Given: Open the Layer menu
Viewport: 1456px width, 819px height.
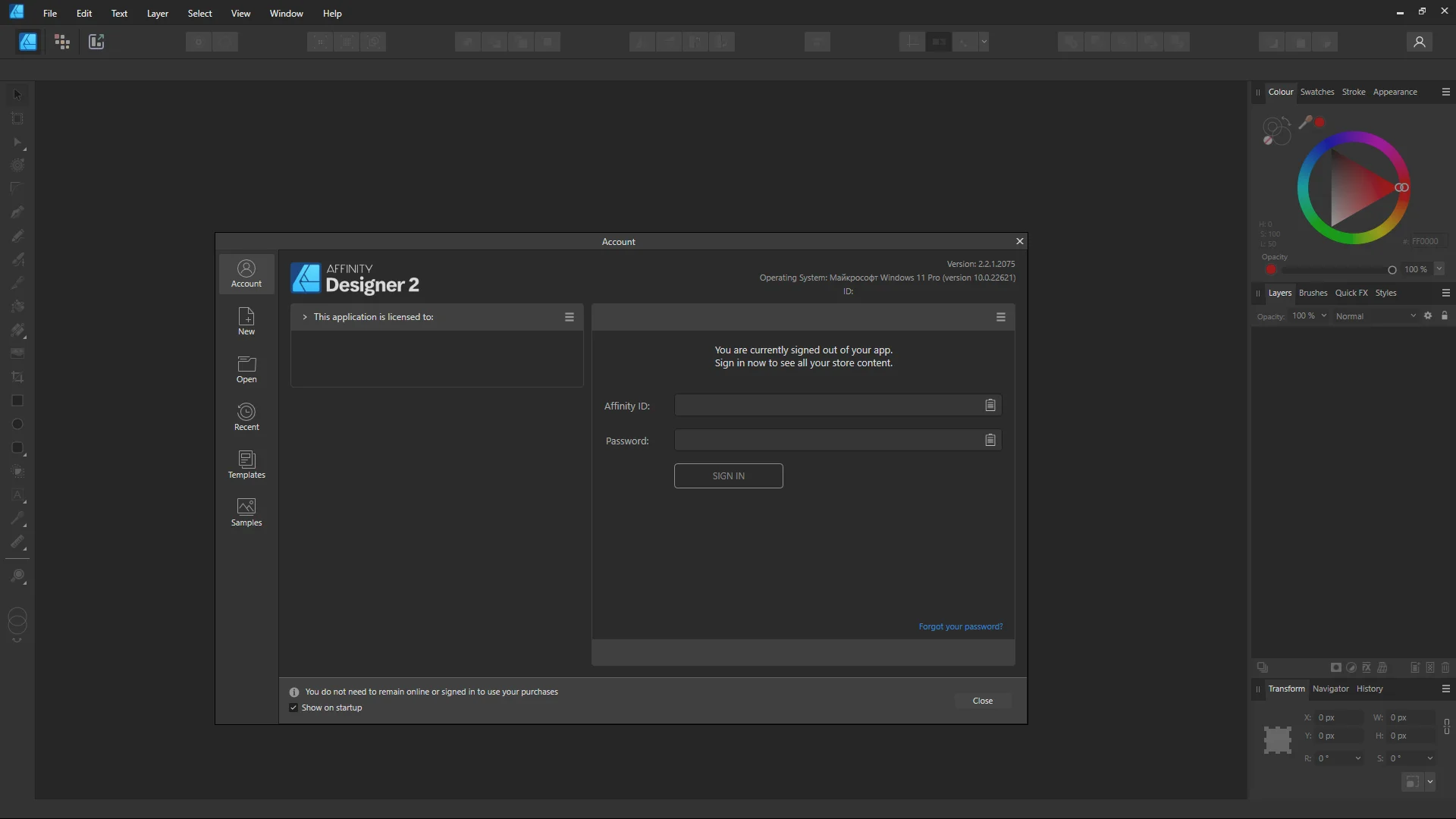Looking at the screenshot, I should [157, 13].
